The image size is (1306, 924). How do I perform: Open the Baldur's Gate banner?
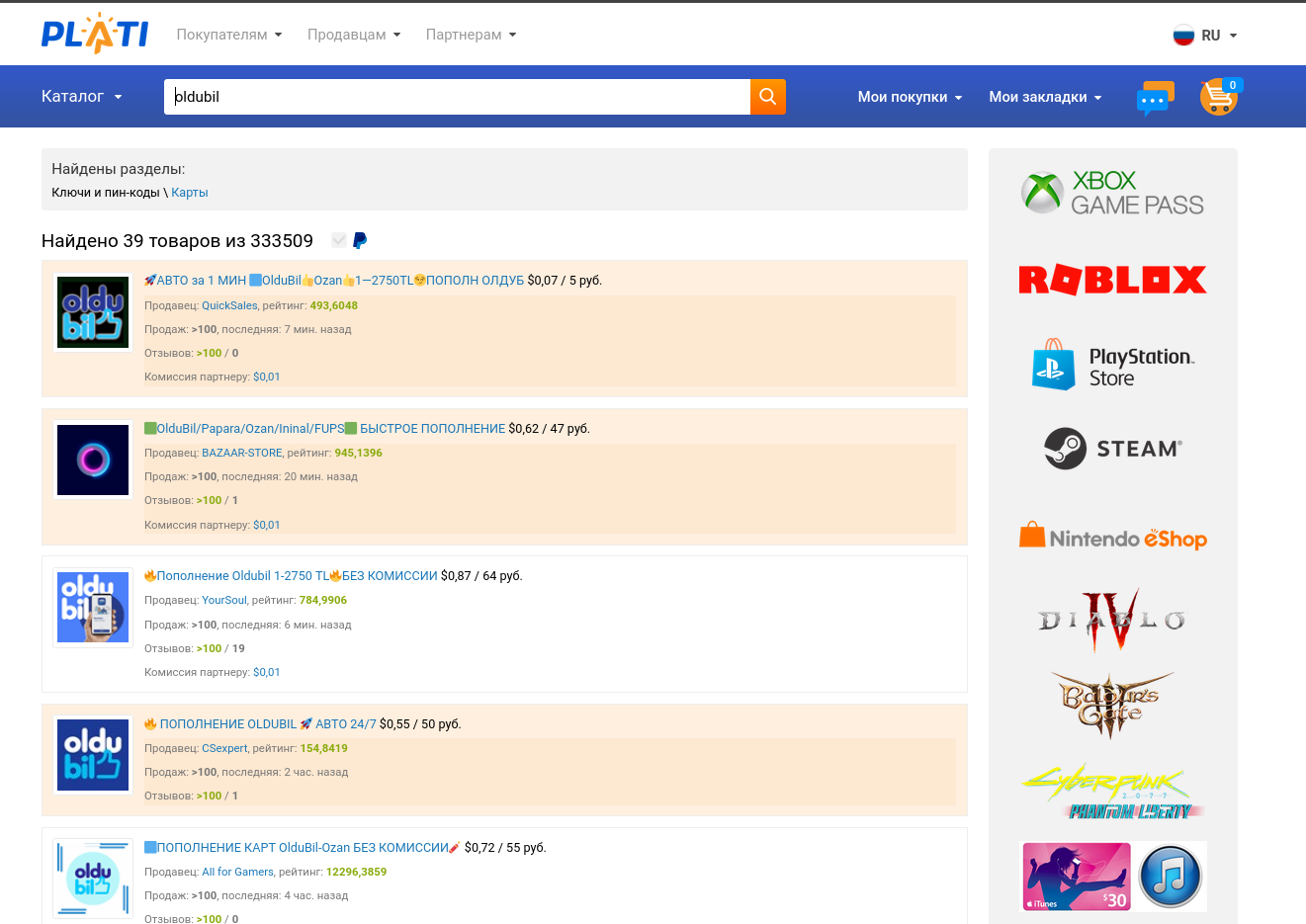pos(1113,704)
